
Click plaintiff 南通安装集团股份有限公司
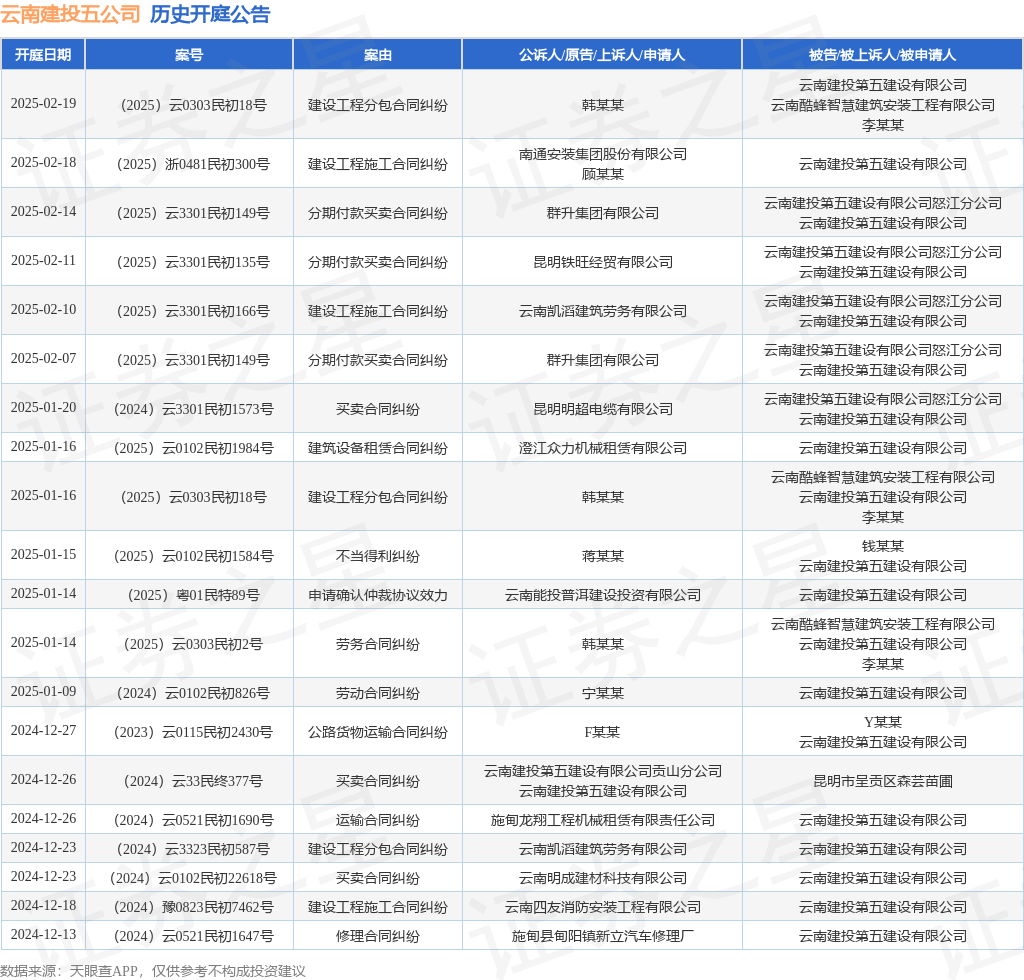pyautogui.click(x=602, y=154)
